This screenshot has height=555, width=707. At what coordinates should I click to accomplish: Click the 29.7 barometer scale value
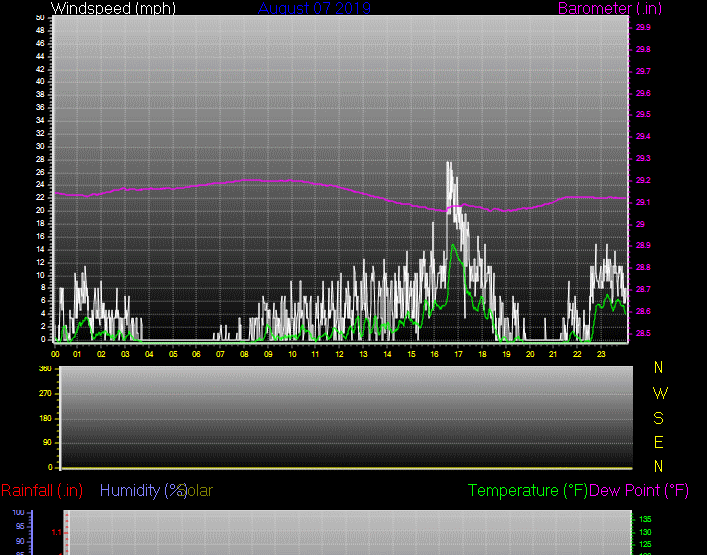[643, 72]
